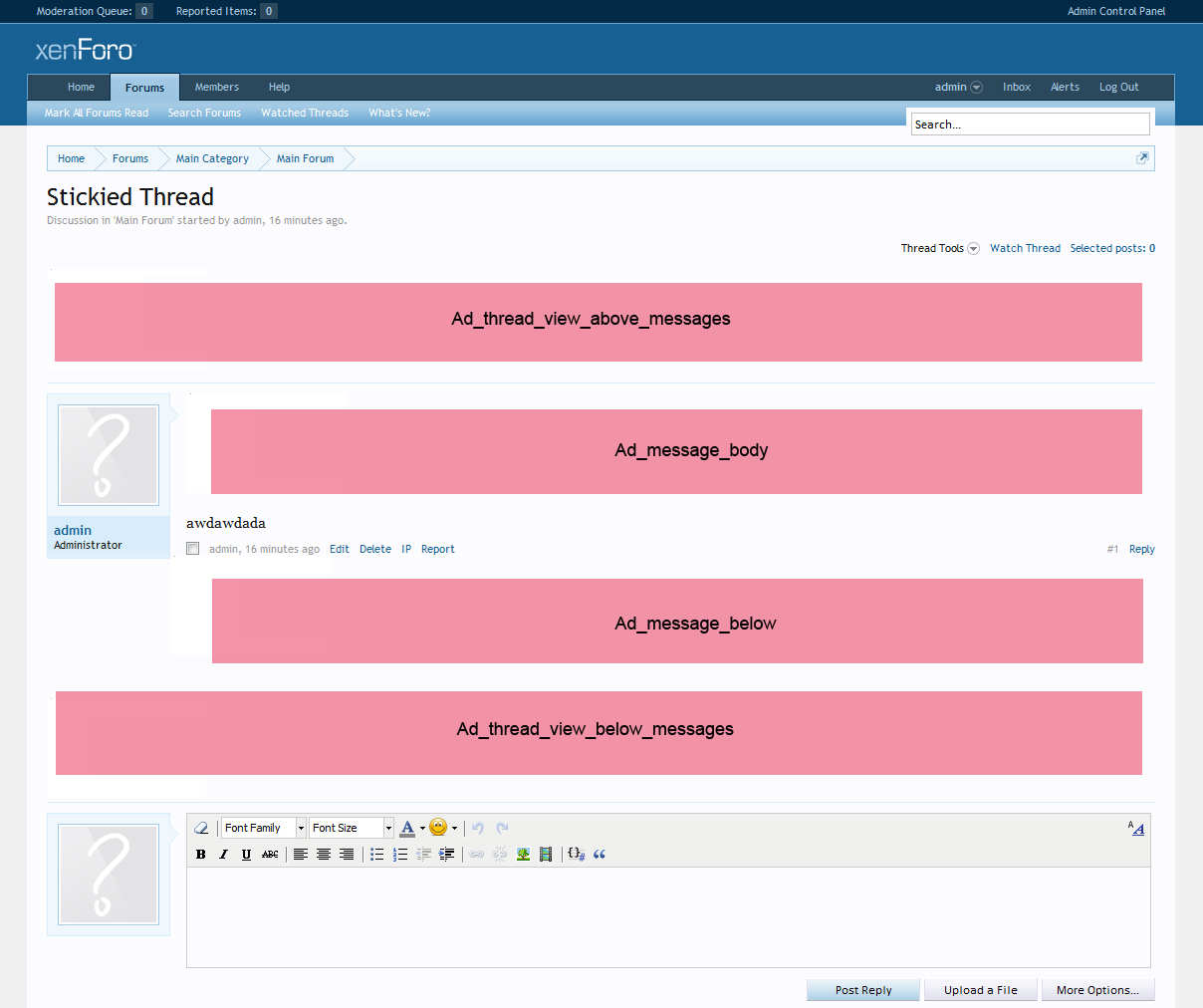
Task: Toggle italic text in the editor
Action: 223,854
